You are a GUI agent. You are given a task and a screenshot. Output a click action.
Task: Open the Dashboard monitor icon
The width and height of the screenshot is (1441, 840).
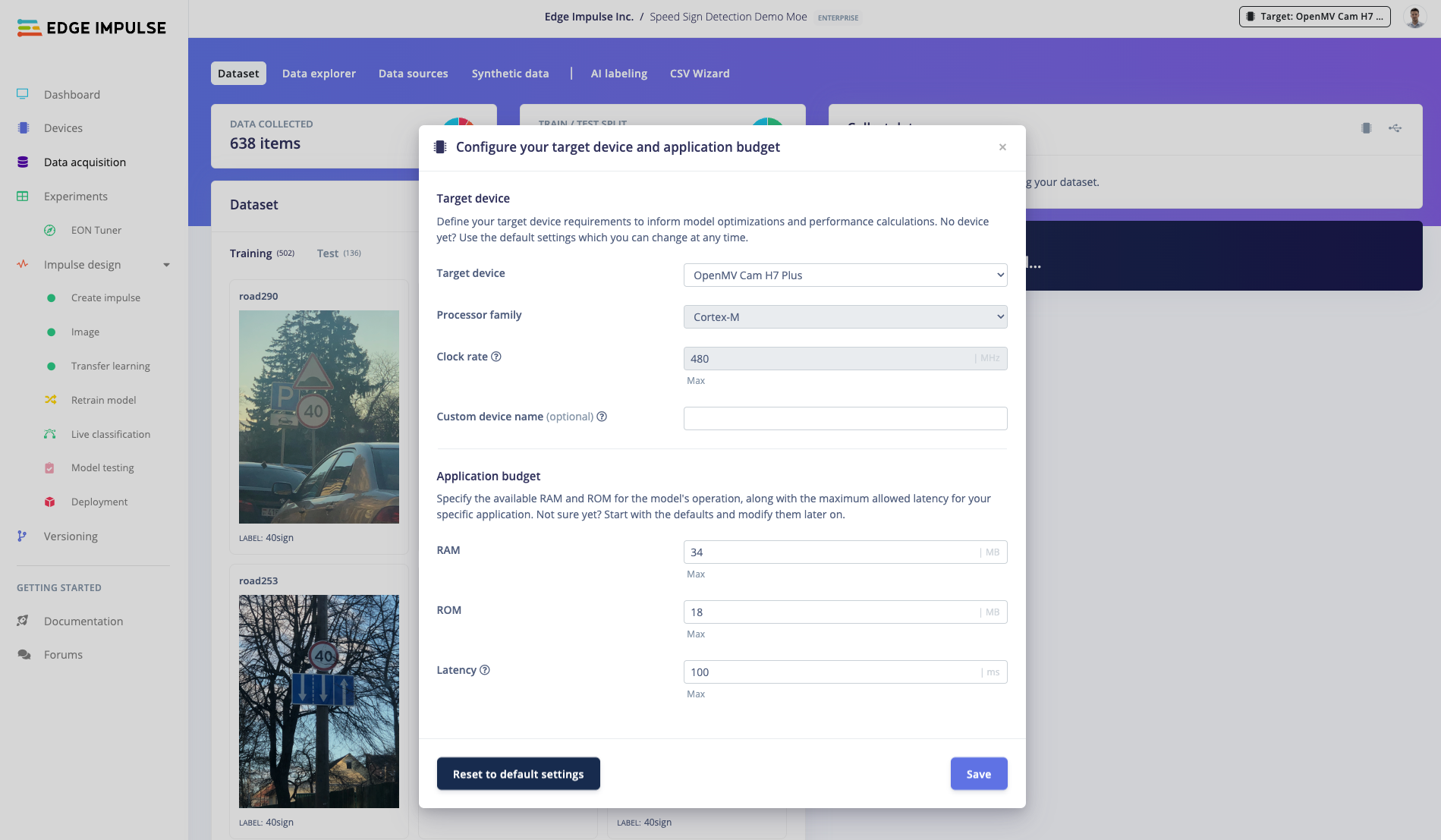23,94
